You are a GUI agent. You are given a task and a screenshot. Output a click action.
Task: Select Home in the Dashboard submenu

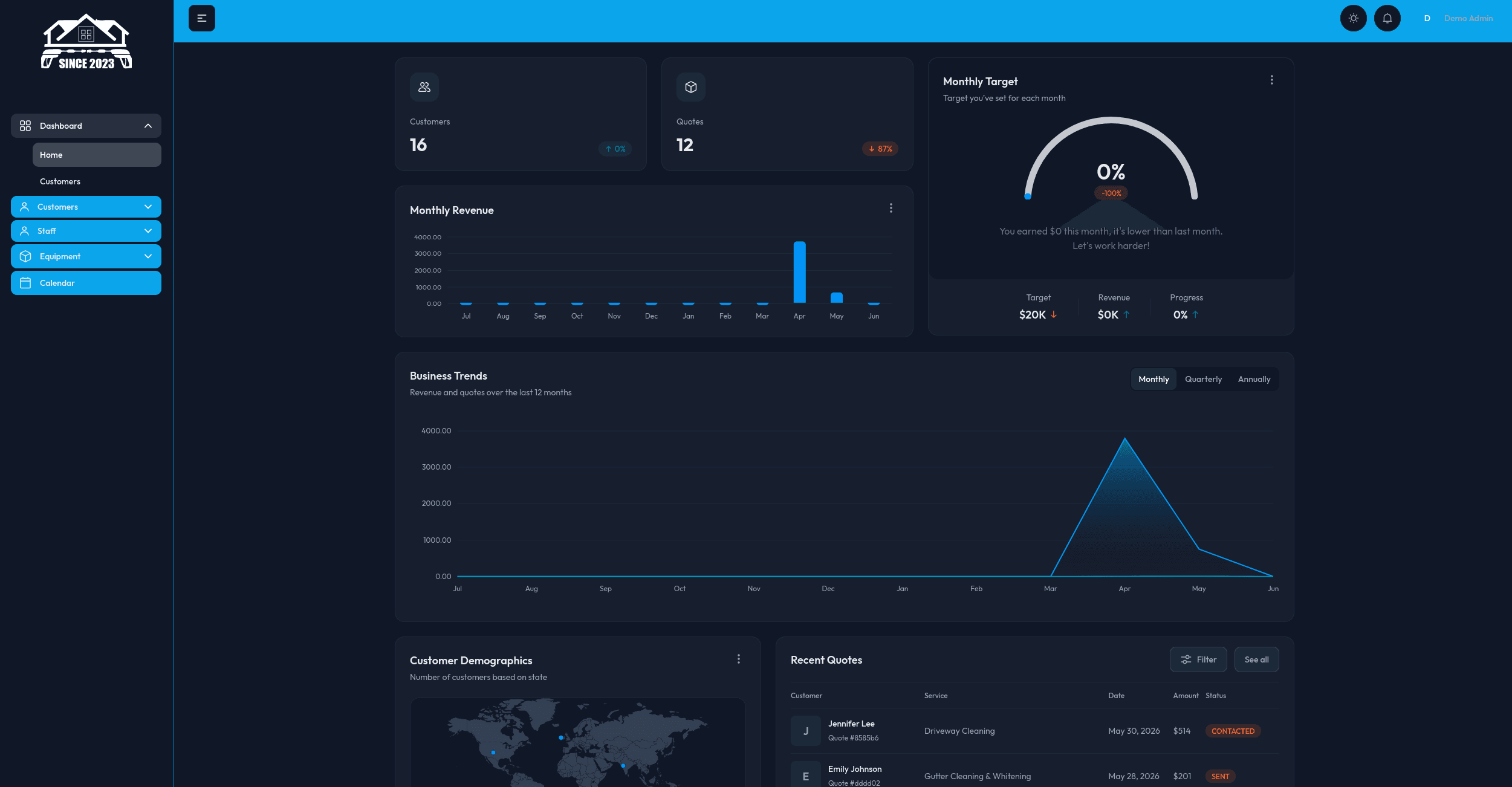click(x=97, y=155)
